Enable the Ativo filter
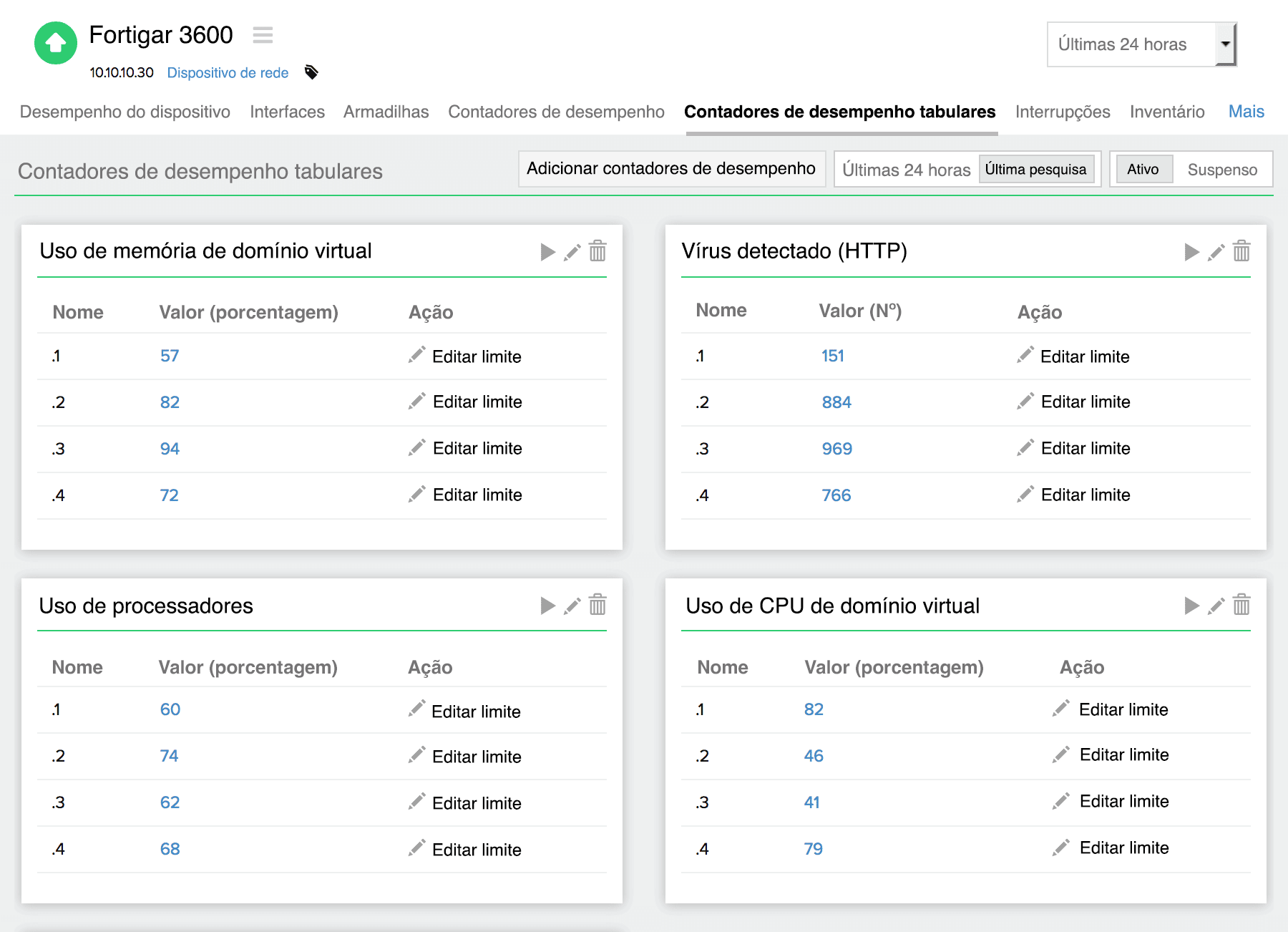 point(1143,170)
